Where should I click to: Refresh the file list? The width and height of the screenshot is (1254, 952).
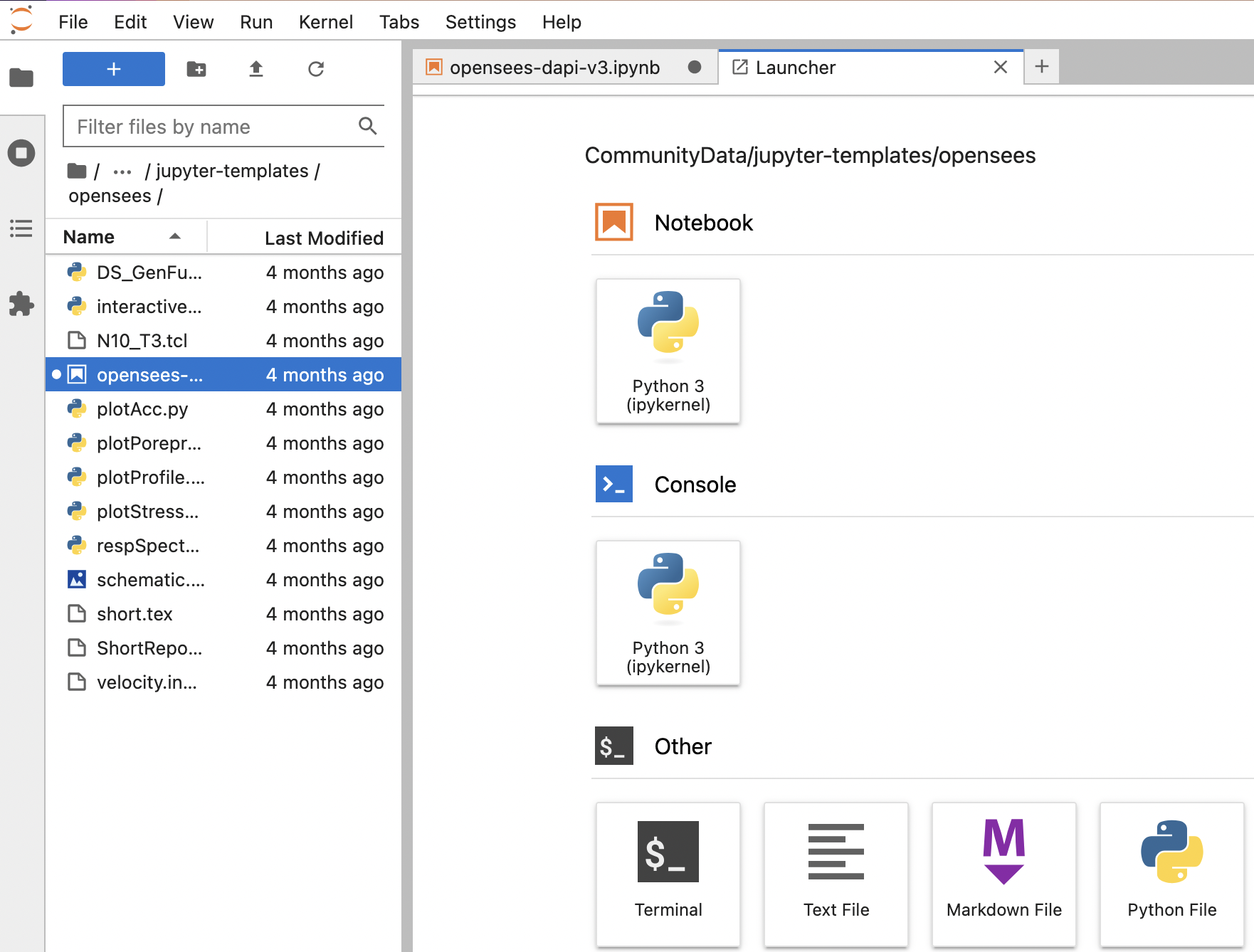point(316,69)
